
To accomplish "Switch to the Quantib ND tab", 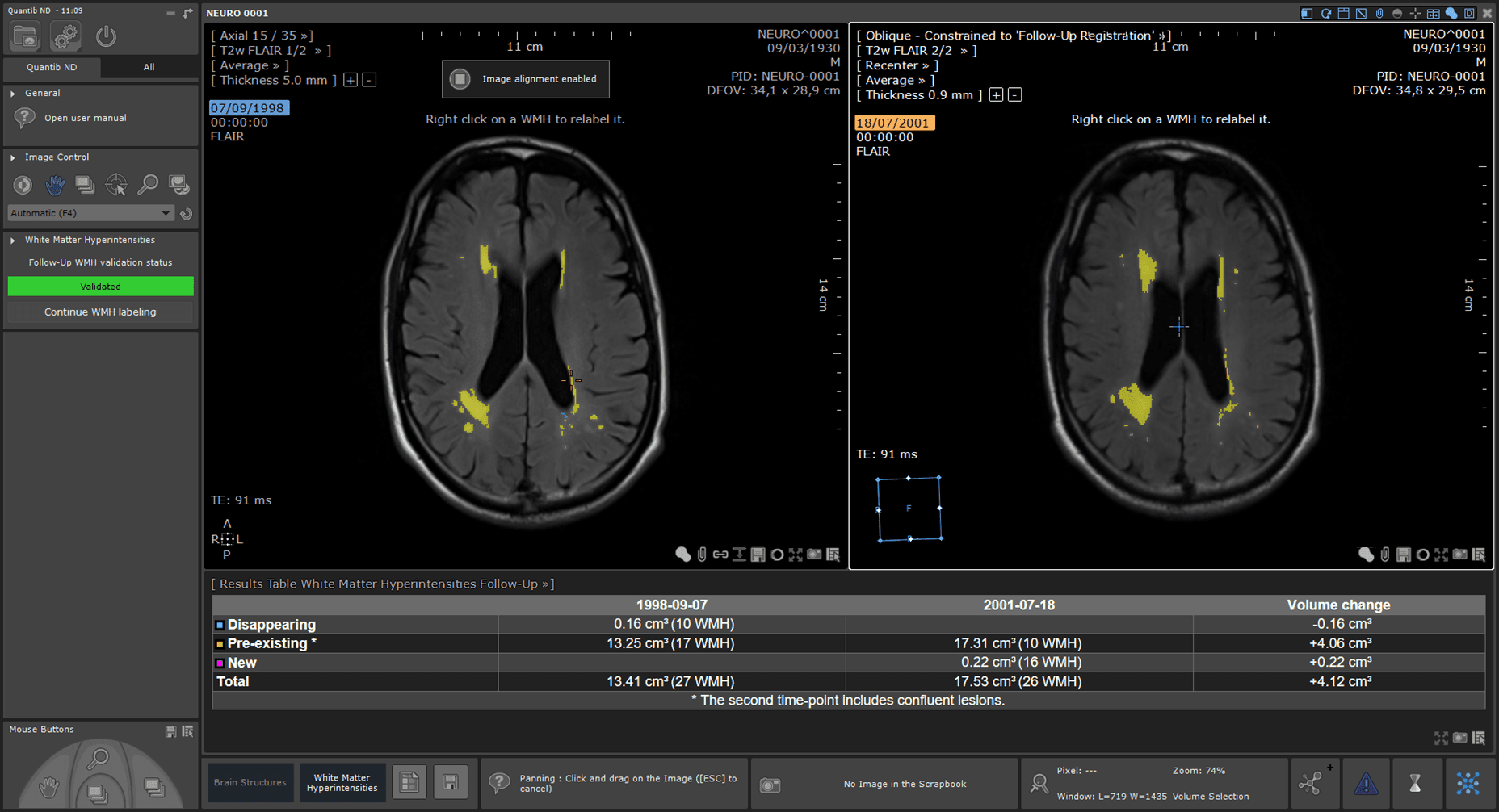I will coord(52,67).
